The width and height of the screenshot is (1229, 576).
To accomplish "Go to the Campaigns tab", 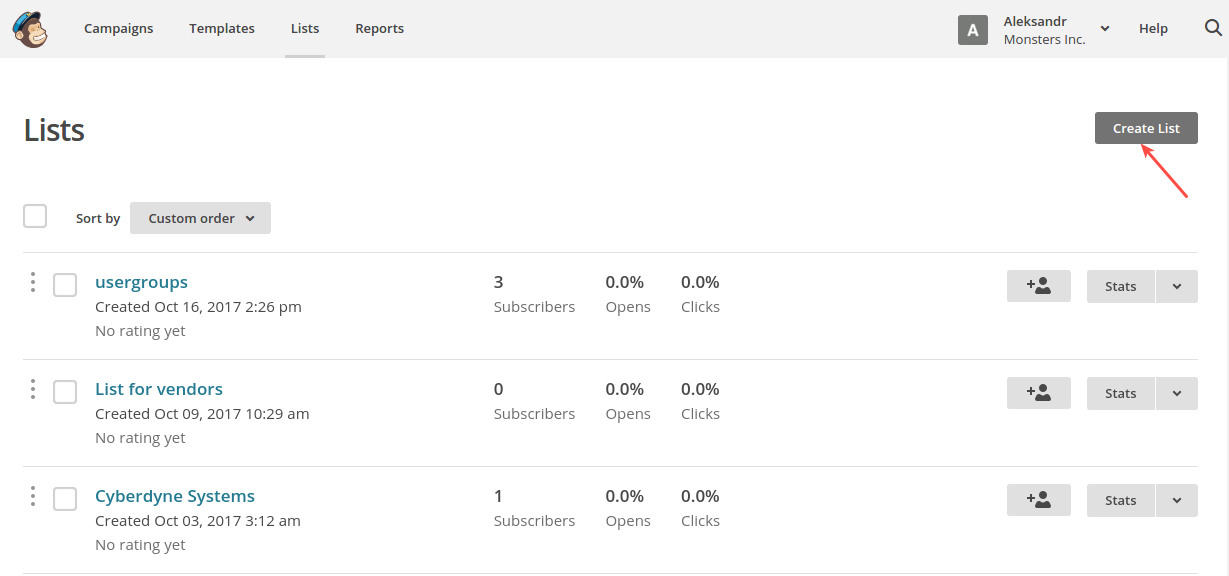I will pos(119,28).
